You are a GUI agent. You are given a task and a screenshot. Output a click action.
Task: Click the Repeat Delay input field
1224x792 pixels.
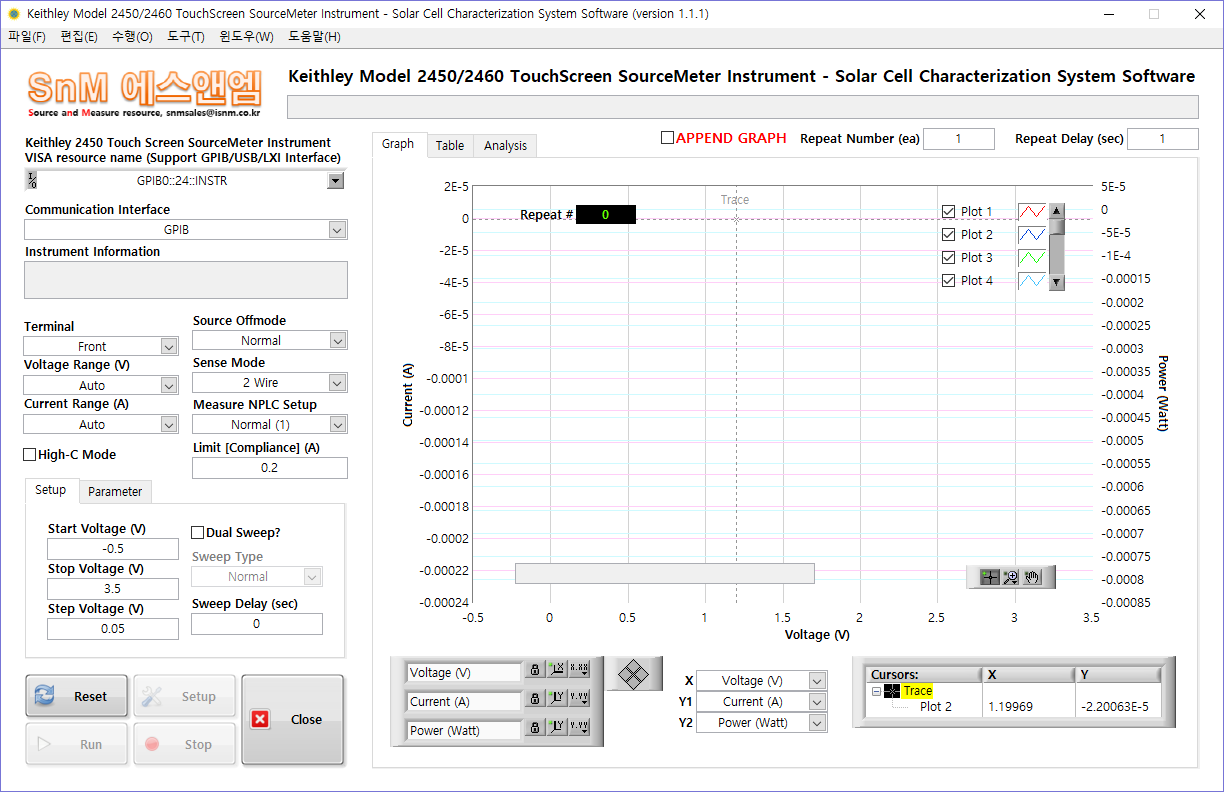click(x=1163, y=139)
